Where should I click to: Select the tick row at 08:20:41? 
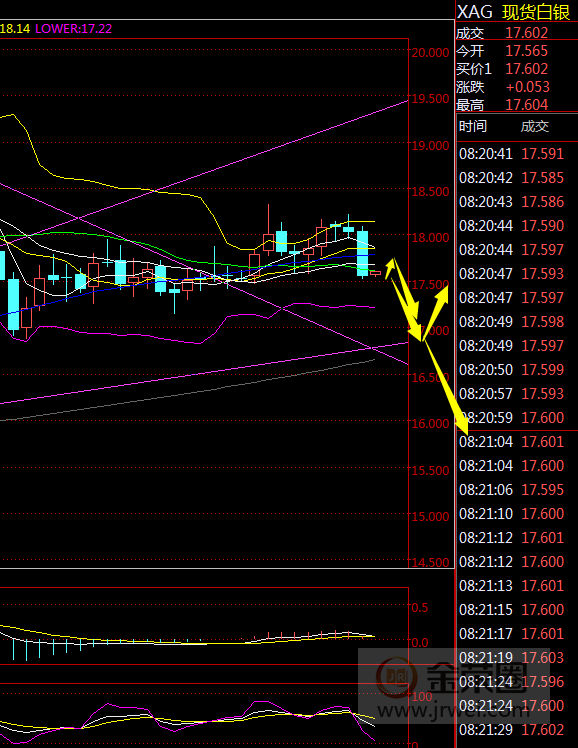[517, 154]
